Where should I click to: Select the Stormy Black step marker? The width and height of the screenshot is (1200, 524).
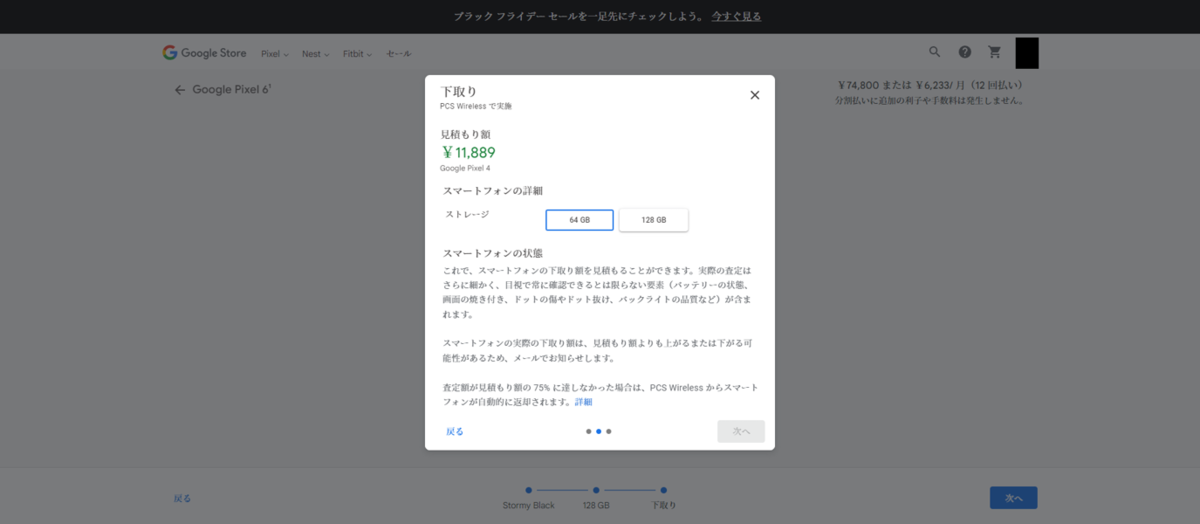[x=529, y=490]
